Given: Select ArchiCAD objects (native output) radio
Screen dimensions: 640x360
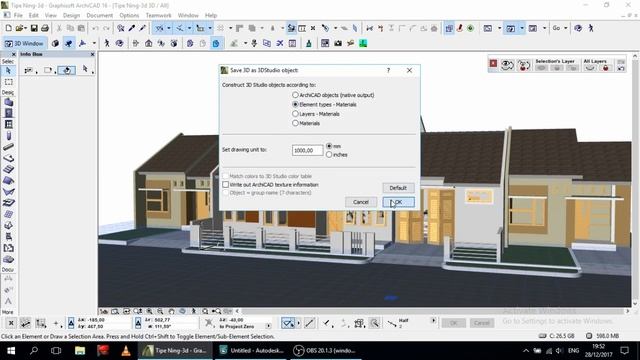Looking at the screenshot, I should (295, 95).
